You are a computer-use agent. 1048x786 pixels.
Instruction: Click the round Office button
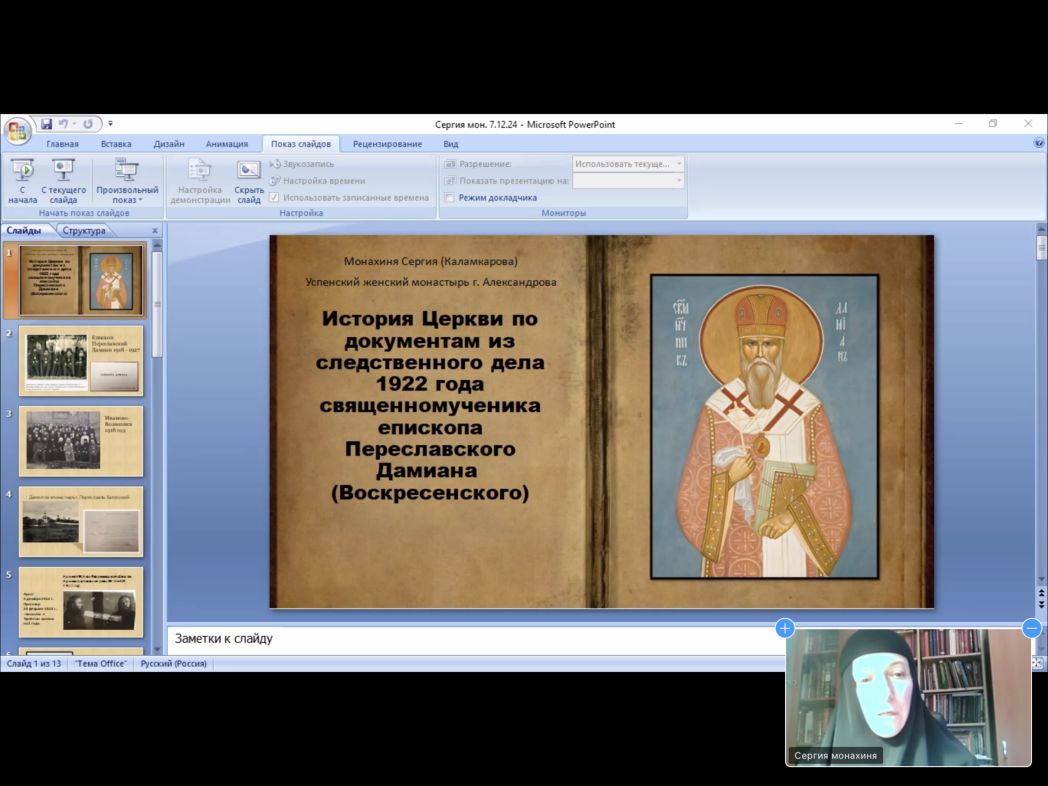(x=17, y=131)
